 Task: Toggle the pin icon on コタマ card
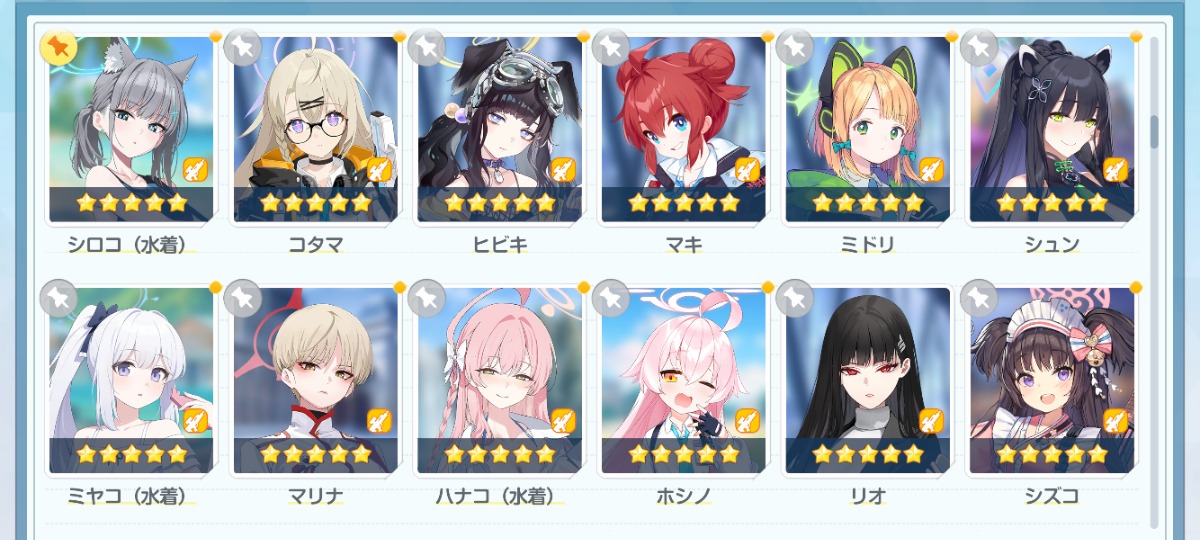[242, 47]
